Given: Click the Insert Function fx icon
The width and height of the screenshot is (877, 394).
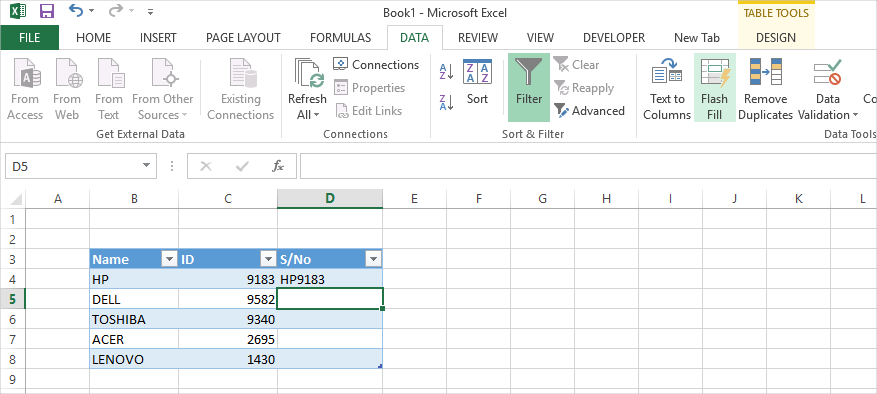Looking at the screenshot, I should [278, 166].
